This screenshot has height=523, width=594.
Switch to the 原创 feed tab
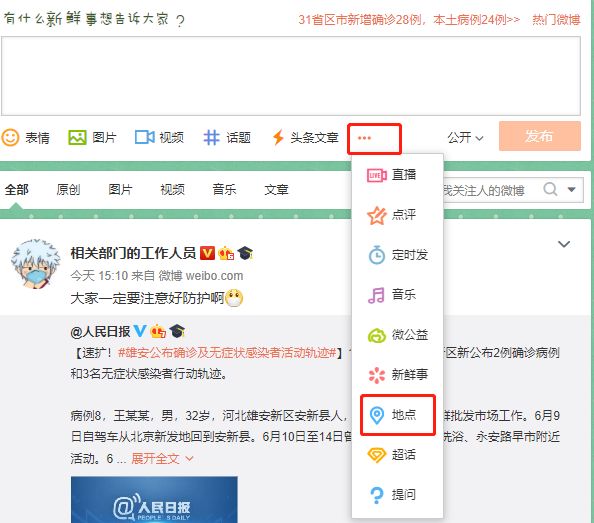point(68,189)
